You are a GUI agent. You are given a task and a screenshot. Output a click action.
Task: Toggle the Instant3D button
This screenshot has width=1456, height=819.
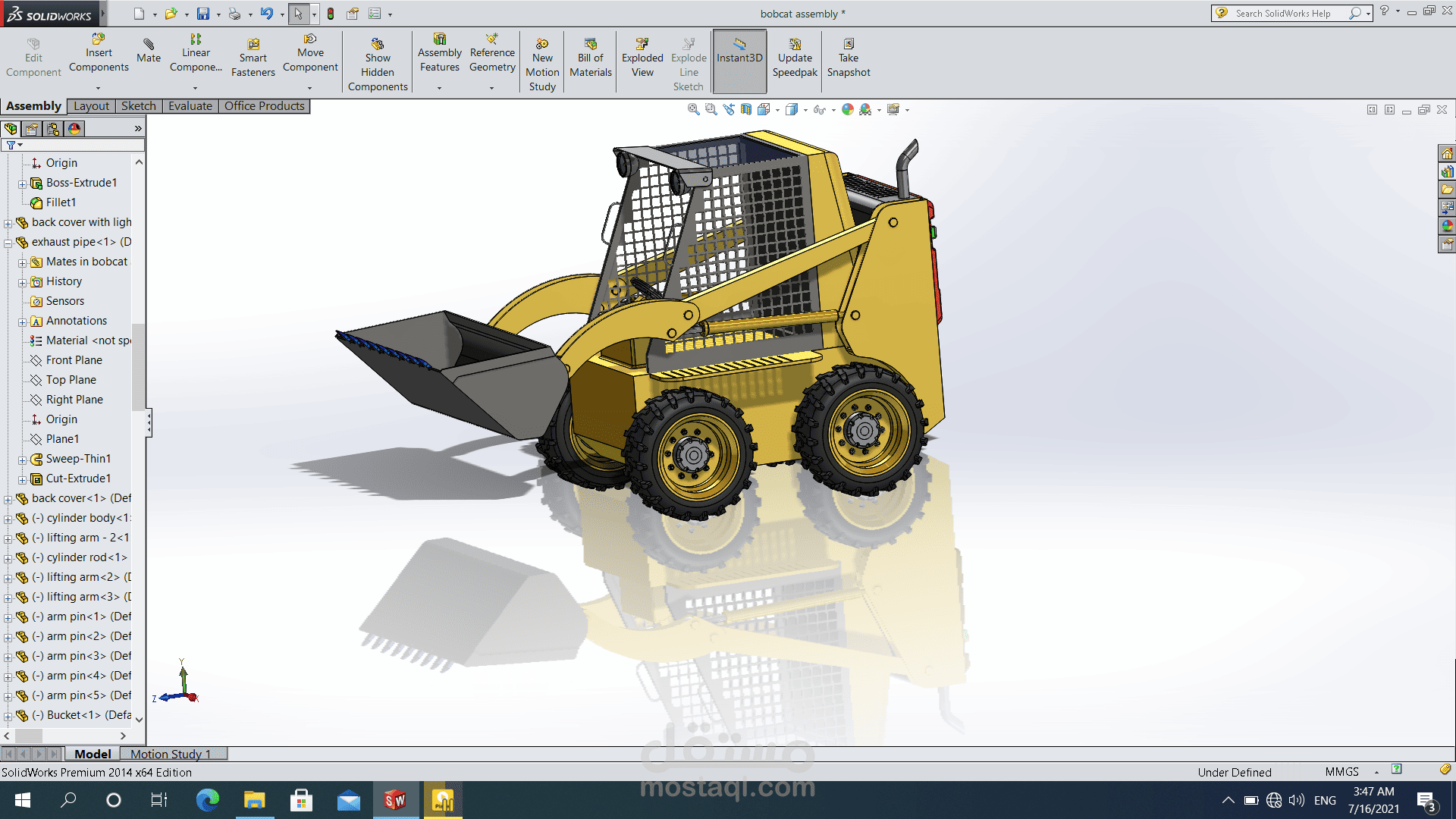click(739, 61)
